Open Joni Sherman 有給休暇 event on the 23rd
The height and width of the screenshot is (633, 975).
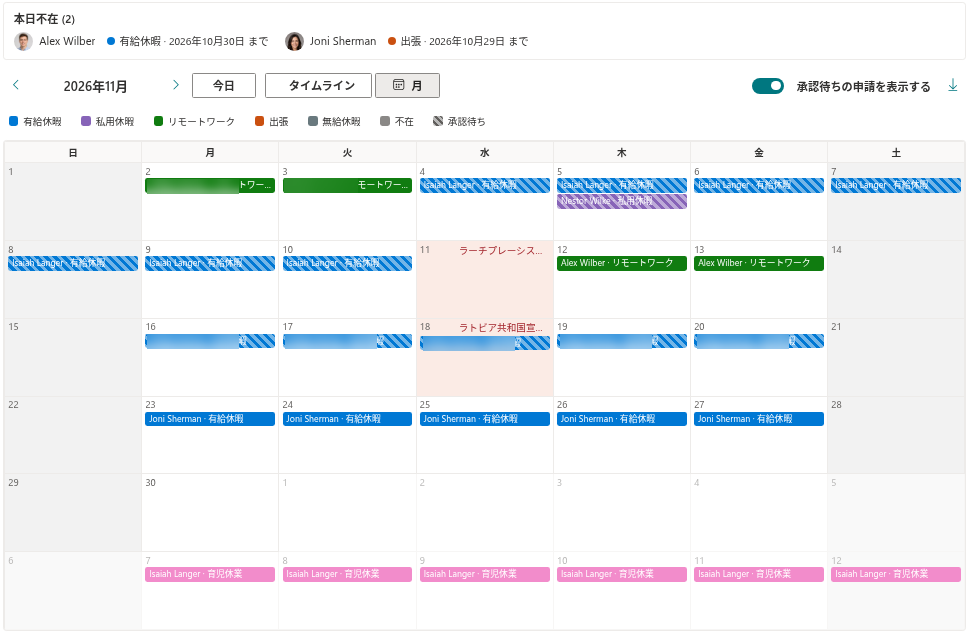point(210,419)
